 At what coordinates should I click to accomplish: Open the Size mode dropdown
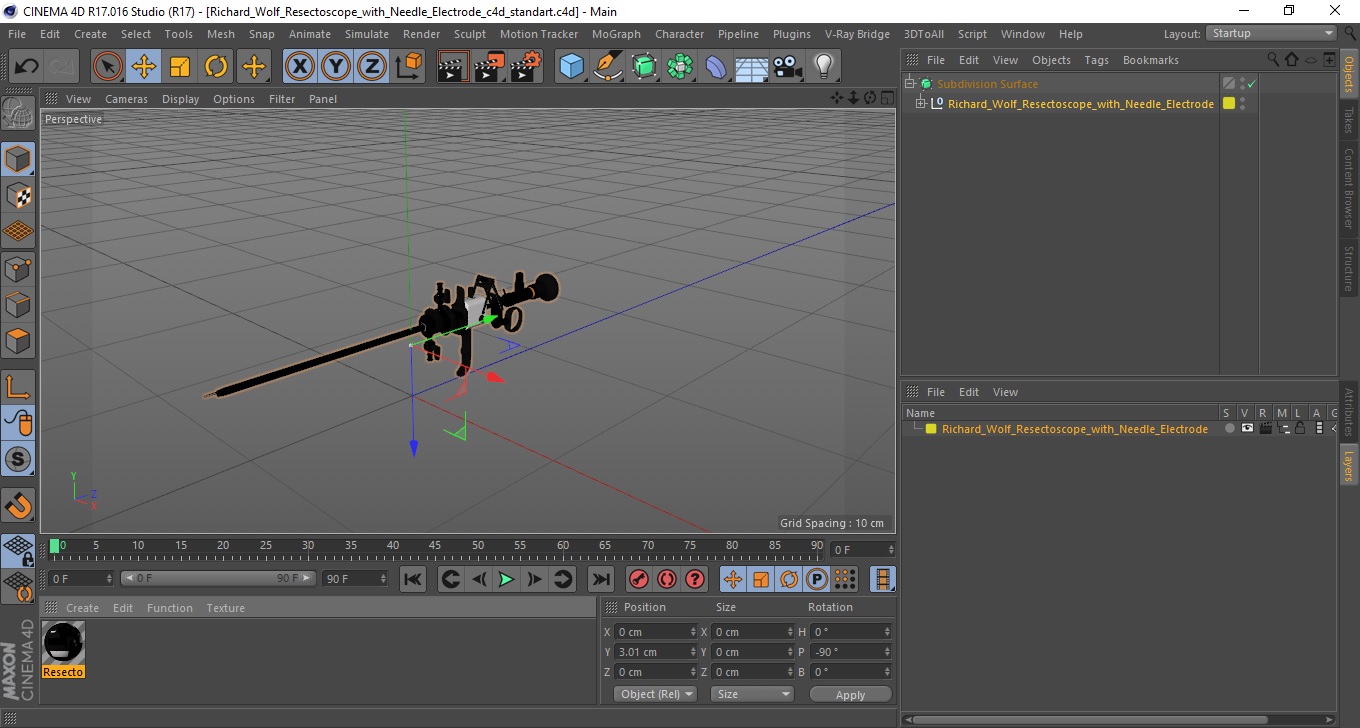[x=752, y=694]
